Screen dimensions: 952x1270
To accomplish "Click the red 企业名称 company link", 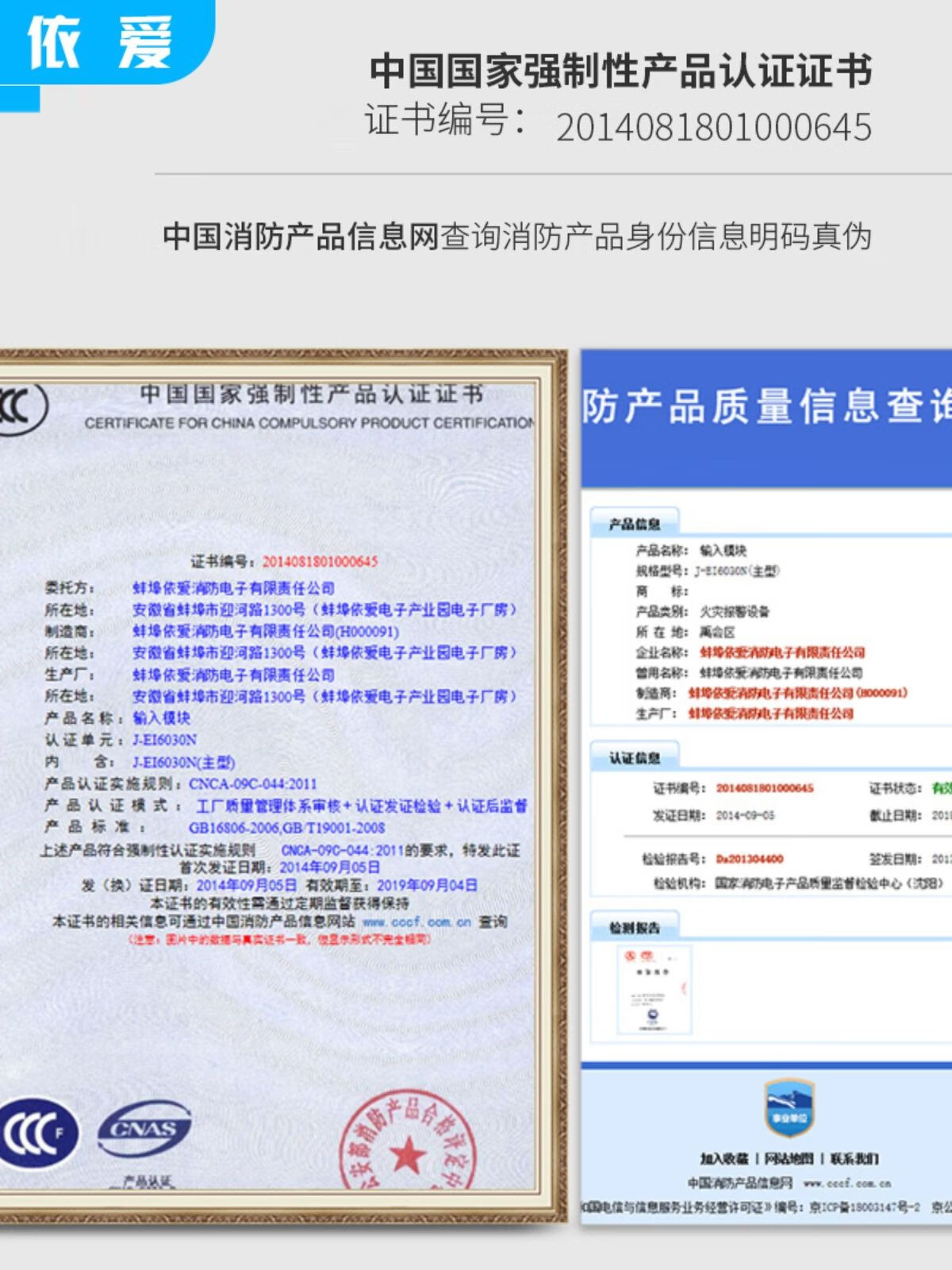I will (x=782, y=652).
